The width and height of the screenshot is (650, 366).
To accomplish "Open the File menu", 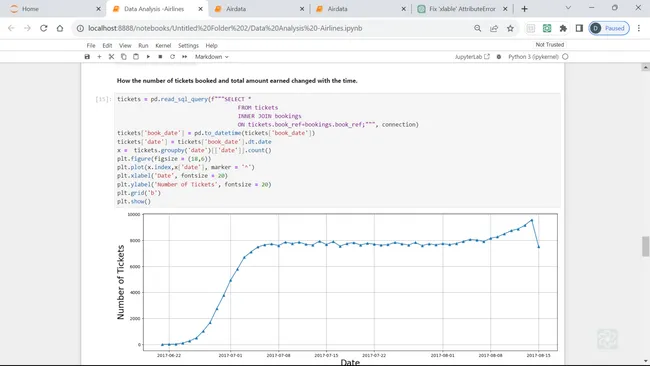I will 91,46.
